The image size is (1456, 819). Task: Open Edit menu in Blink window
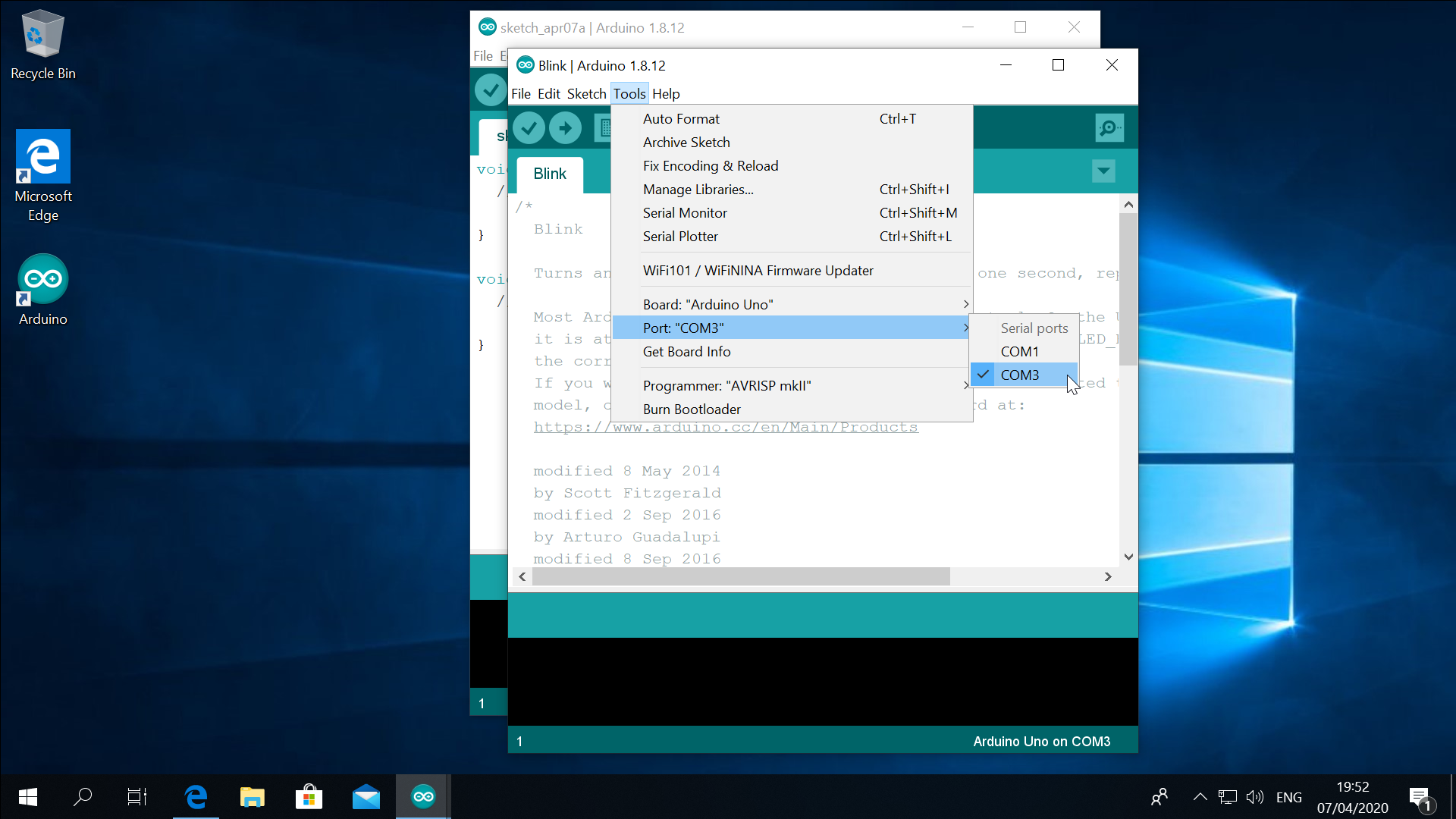click(549, 94)
